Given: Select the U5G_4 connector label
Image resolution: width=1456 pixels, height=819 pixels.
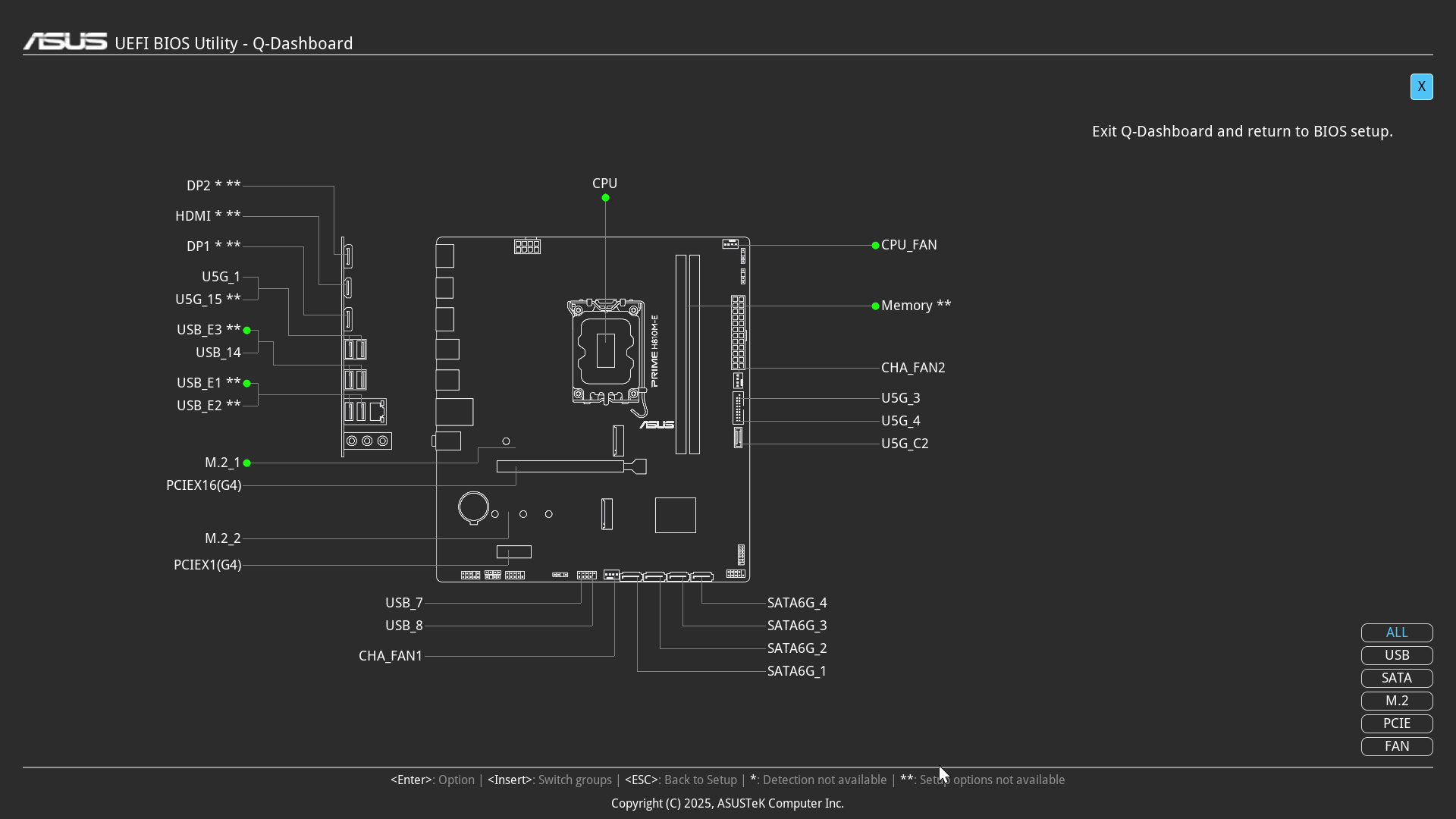Looking at the screenshot, I should point(900,421).
